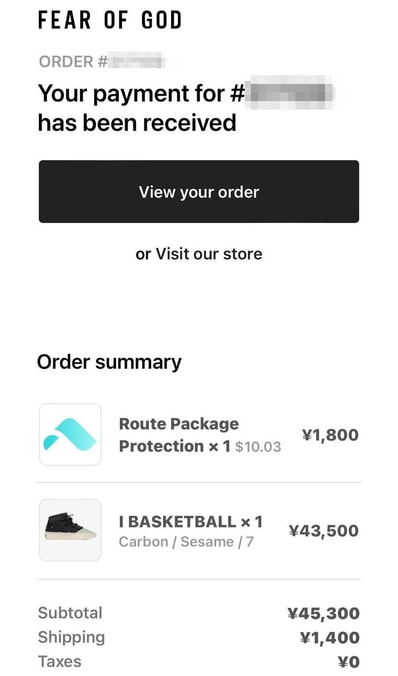Click the Subtotal amount ¥45,300

pyautogui.click(x=324, y=613)
